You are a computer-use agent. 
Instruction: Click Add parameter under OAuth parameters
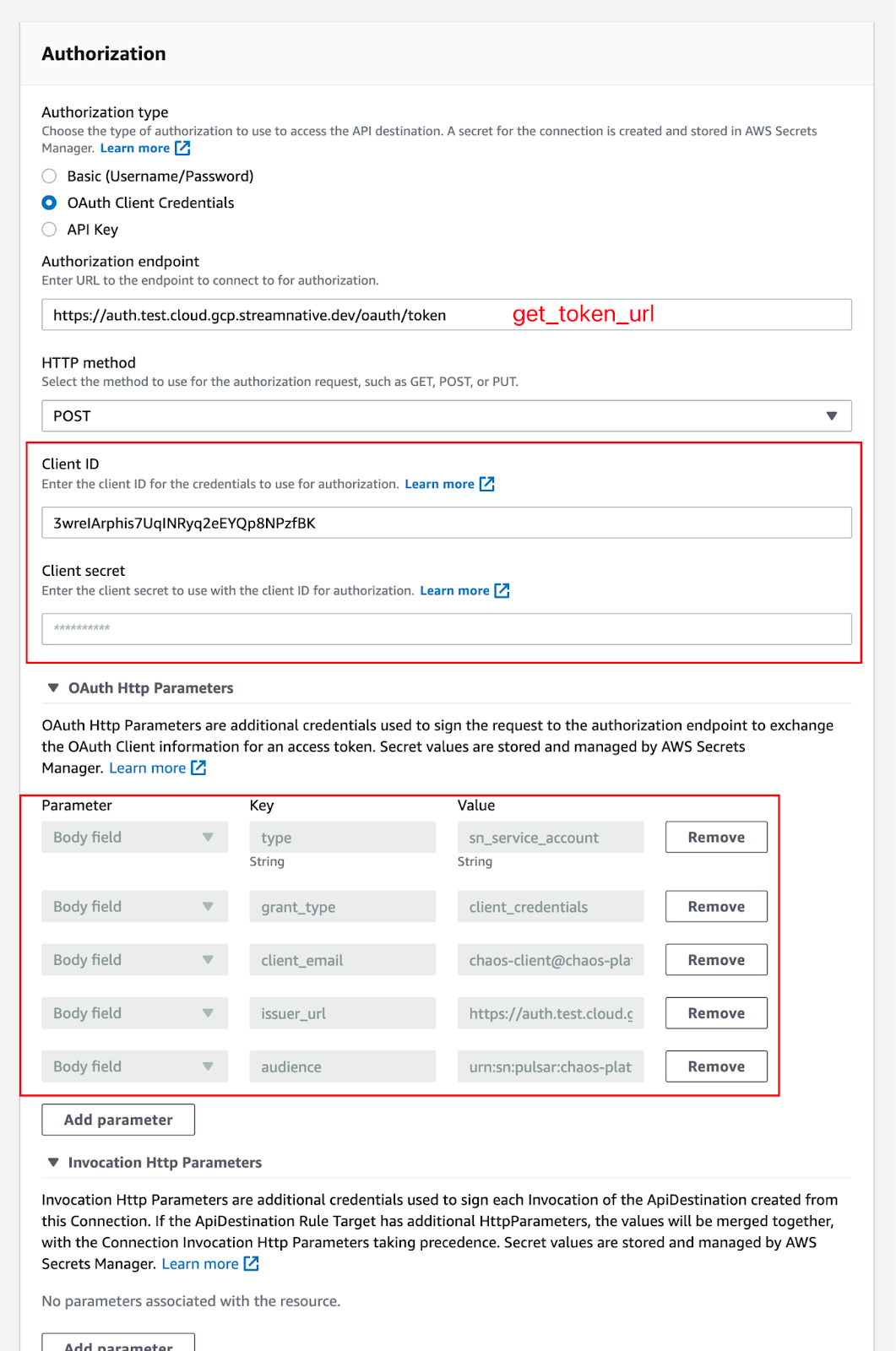click(x=118, y=1120)
